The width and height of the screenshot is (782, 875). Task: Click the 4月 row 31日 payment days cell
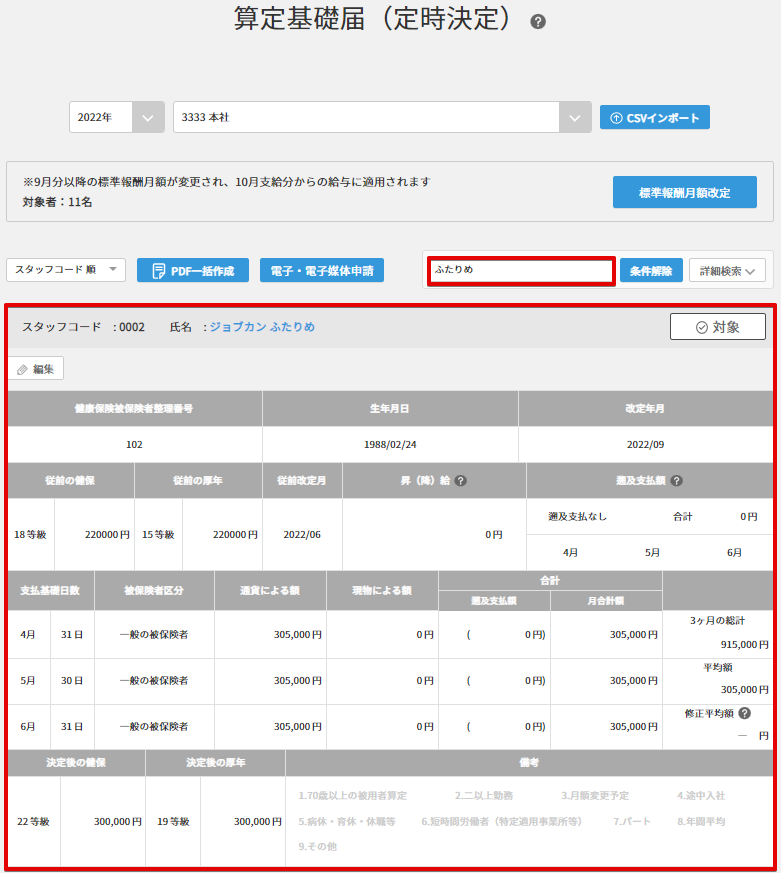pos(72,634)
